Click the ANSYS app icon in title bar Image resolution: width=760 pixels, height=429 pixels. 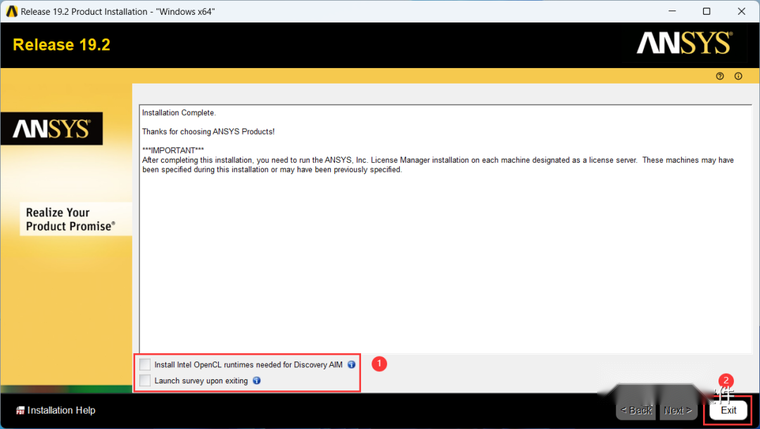pyautogui.click(x=12, y=11)
